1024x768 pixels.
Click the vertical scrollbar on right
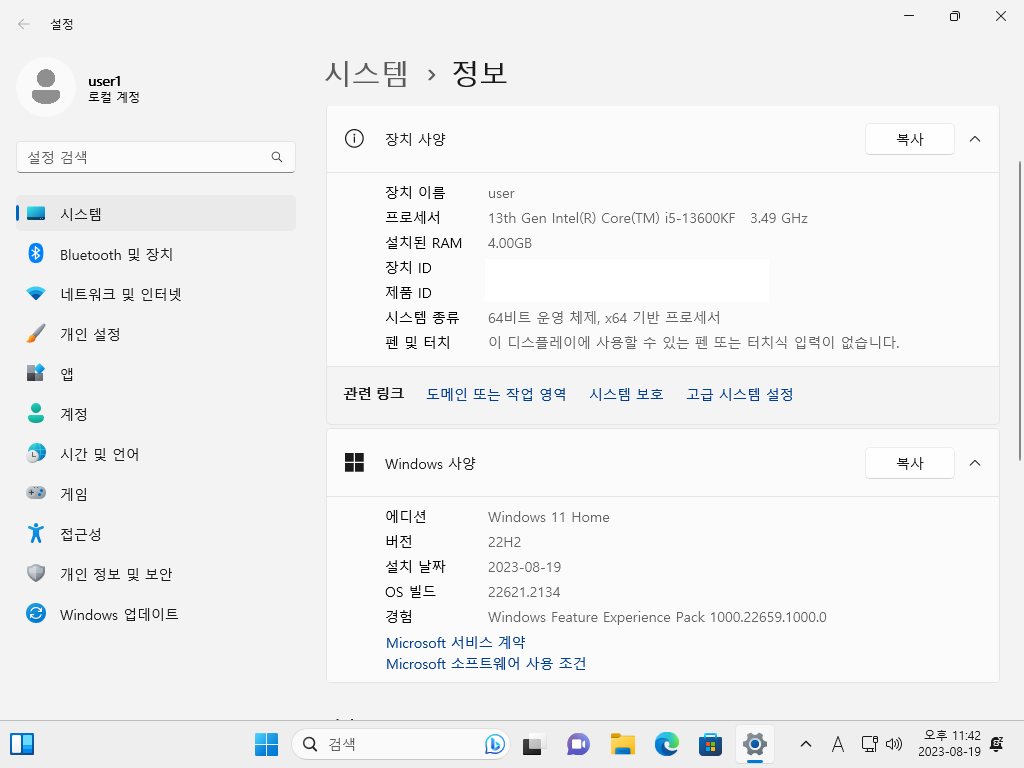pyautogui.click(x=1020, y=310)
